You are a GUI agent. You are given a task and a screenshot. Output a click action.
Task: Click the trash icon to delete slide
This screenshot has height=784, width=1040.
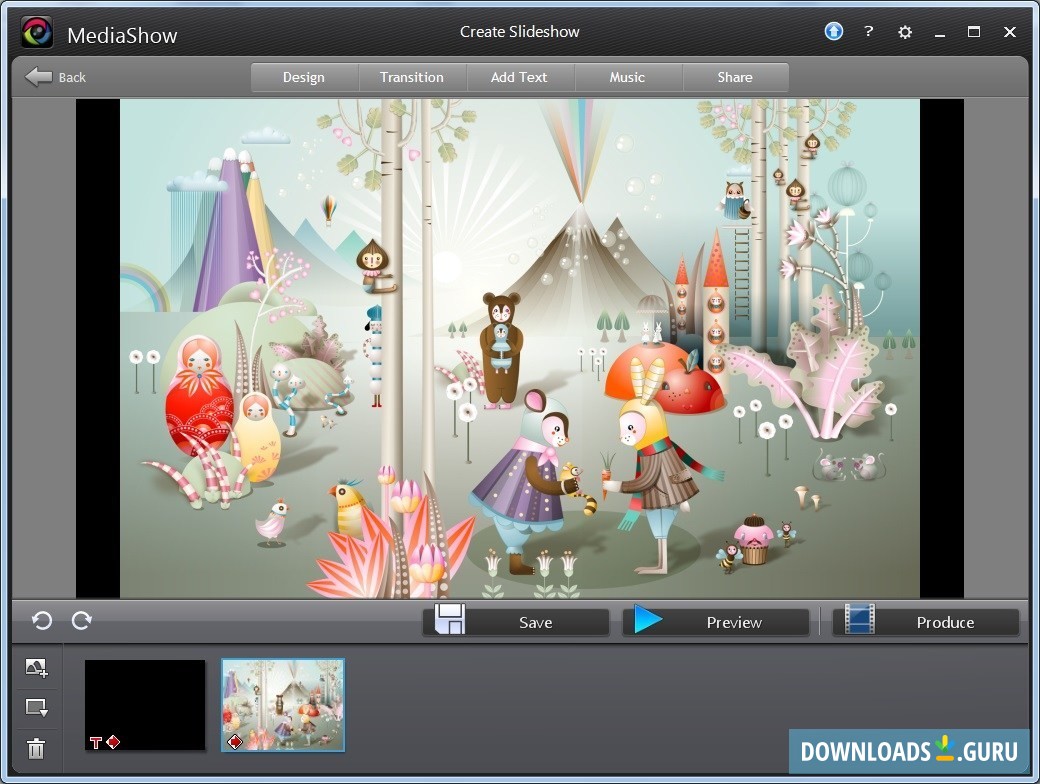(x=35, y=748)
